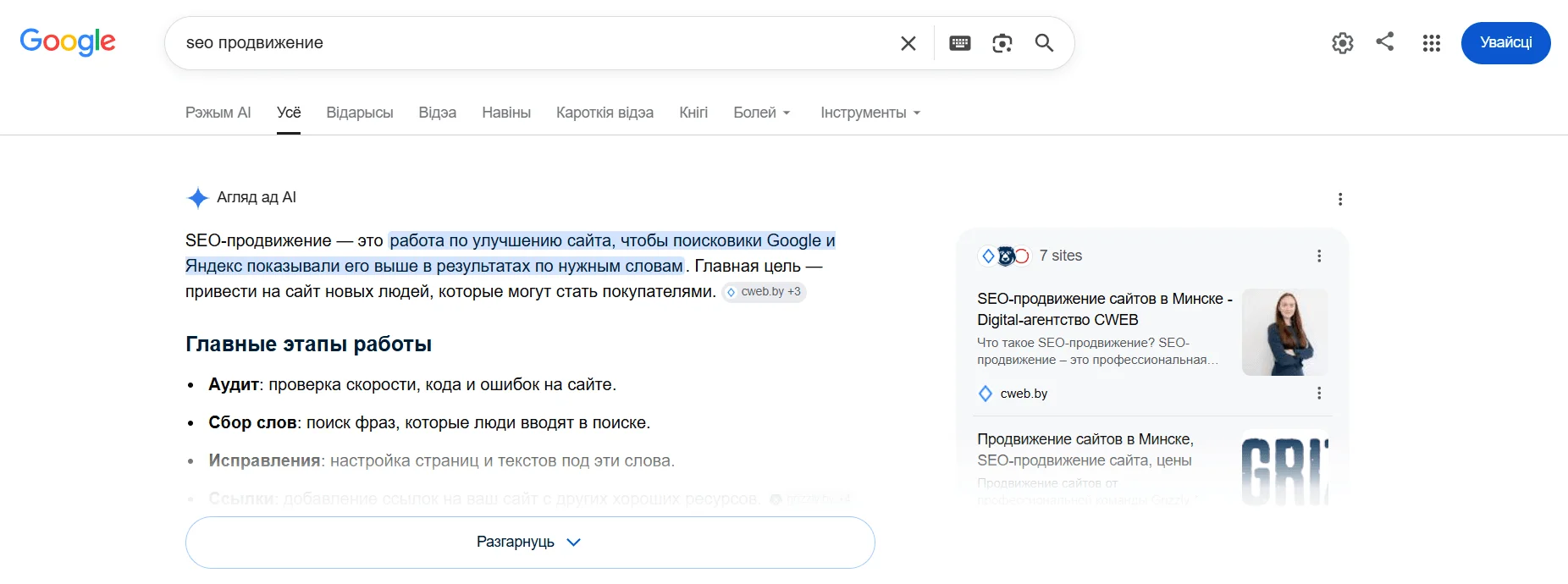Open three-dot menu beside cweb.by source
Image resolution: width=1568 pixels, height=584 pixels.
coord(1319,393)
